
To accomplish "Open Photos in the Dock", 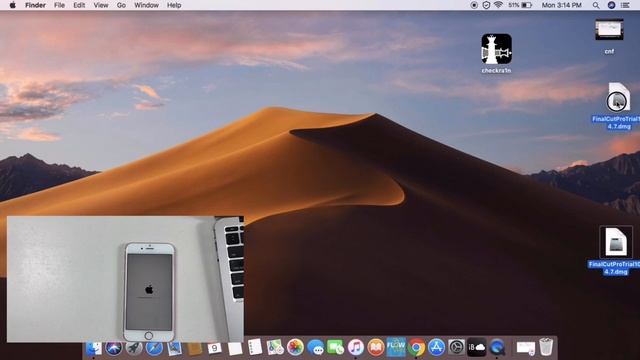I will (x=295, y=348).
